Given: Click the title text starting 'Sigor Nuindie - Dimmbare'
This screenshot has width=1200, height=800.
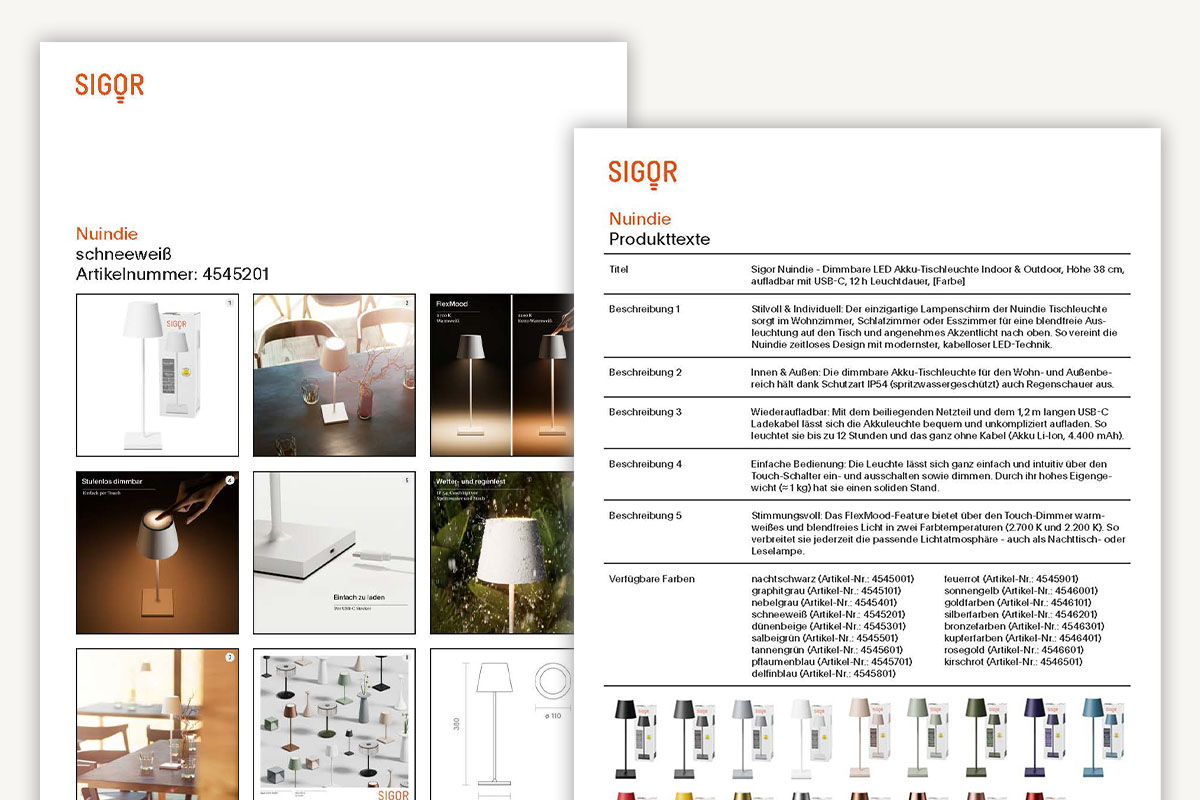Looking at the screenshot, I should click(x=936, y=276).
